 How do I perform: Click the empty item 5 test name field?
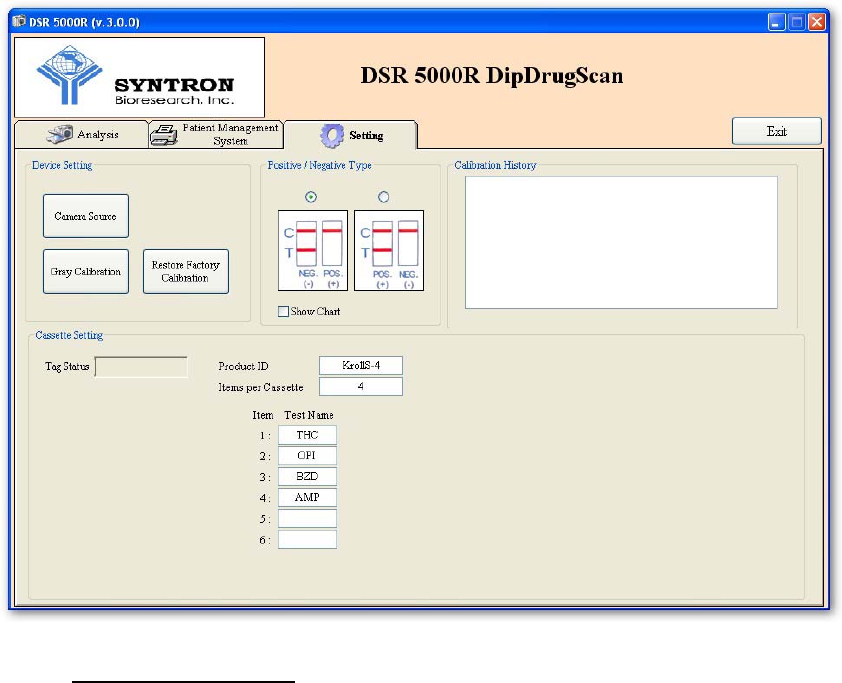(x=308, y=518)
